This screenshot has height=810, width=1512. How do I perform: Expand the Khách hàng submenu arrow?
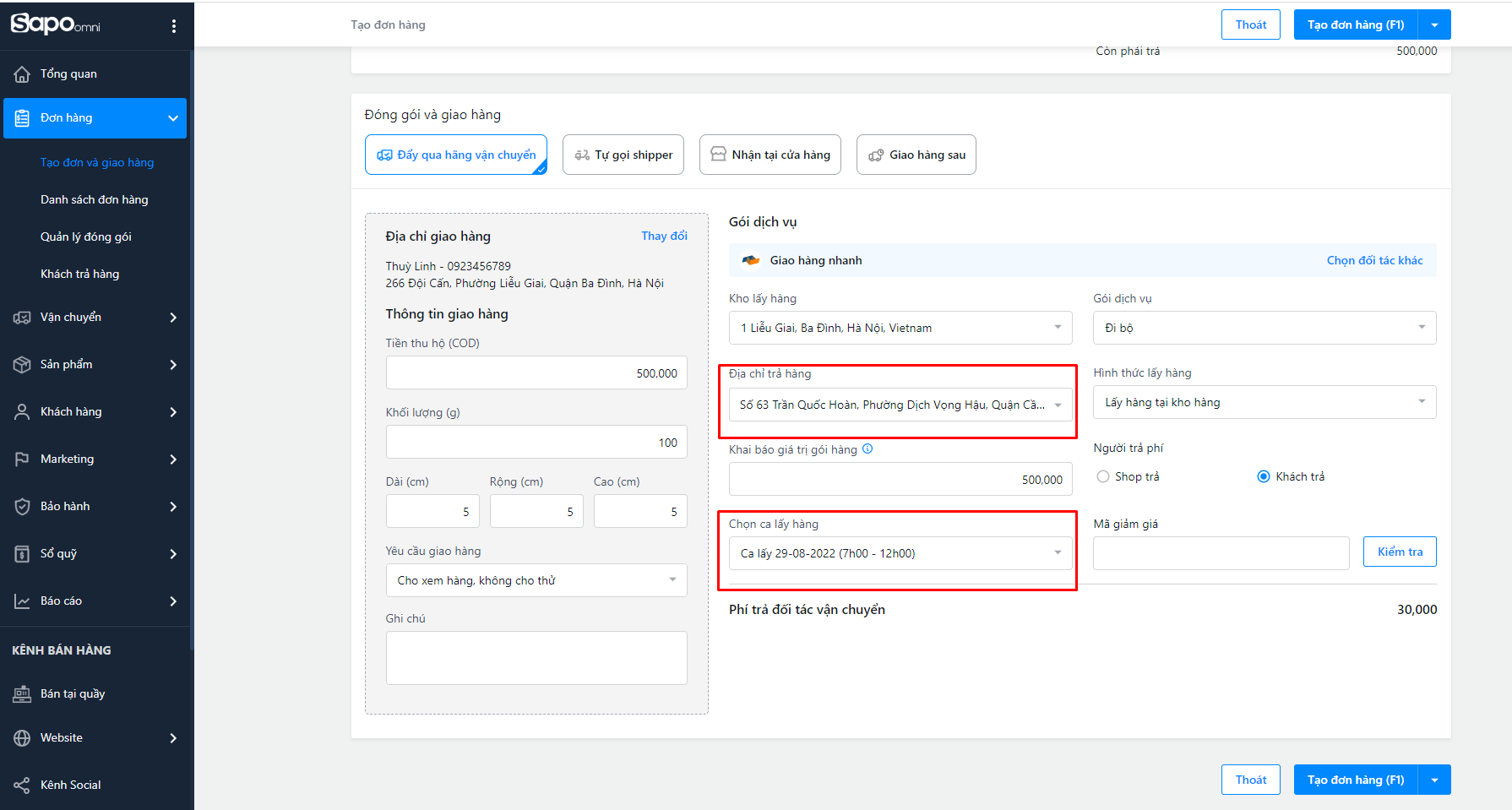pyautogui.click(x=173, y=412)
